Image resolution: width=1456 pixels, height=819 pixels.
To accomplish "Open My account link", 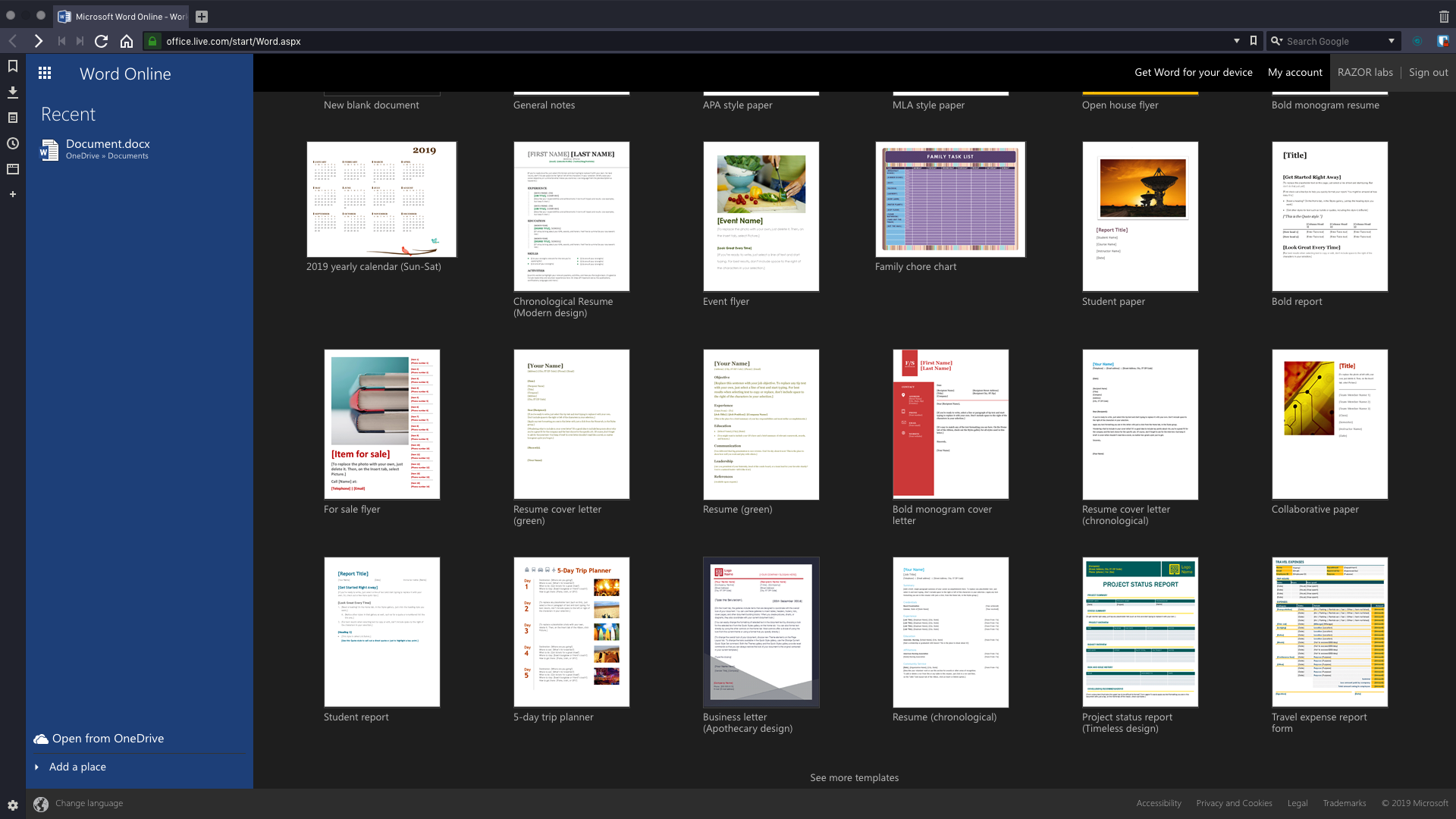I will tap(1294, 72).
